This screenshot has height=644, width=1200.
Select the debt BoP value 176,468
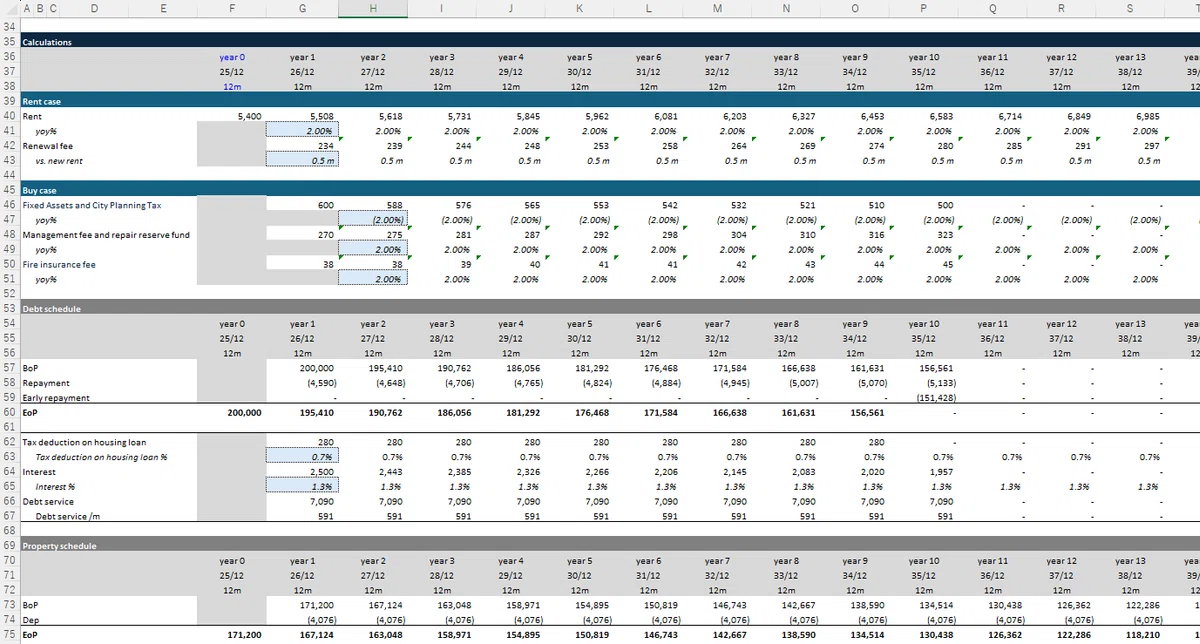648,368
